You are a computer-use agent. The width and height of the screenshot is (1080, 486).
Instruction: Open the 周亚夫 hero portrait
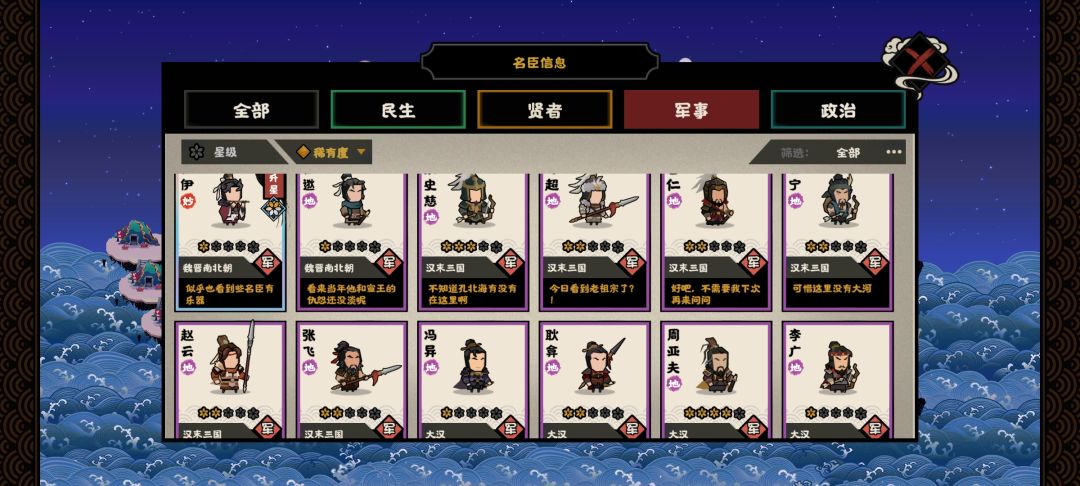click(716, 365)
